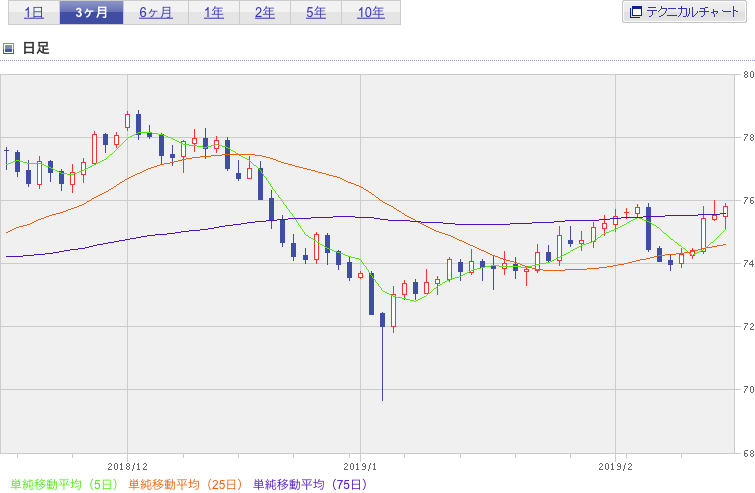Click the blue square icon beside 日足

tap(8, 48)
